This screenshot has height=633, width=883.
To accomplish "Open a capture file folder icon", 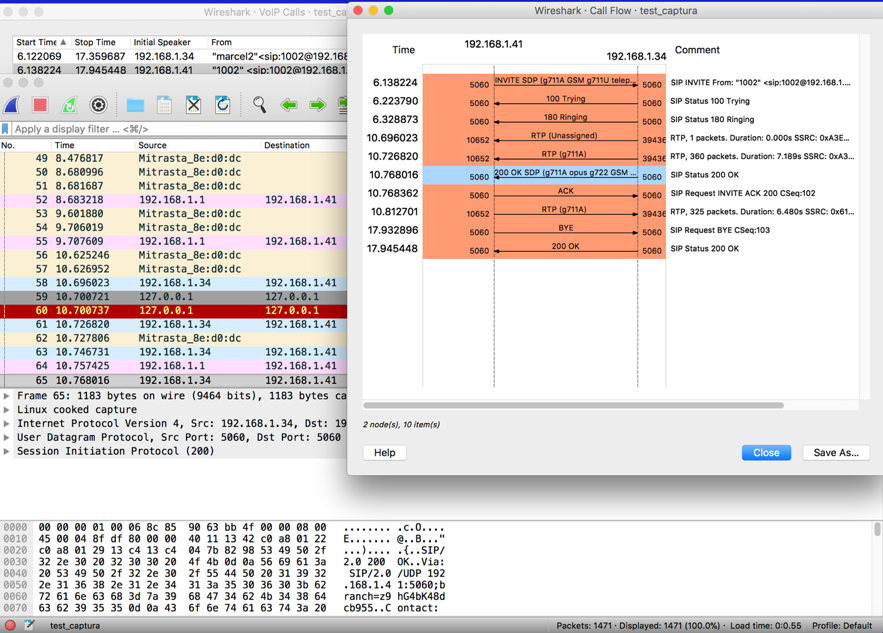I will point(135,105).
